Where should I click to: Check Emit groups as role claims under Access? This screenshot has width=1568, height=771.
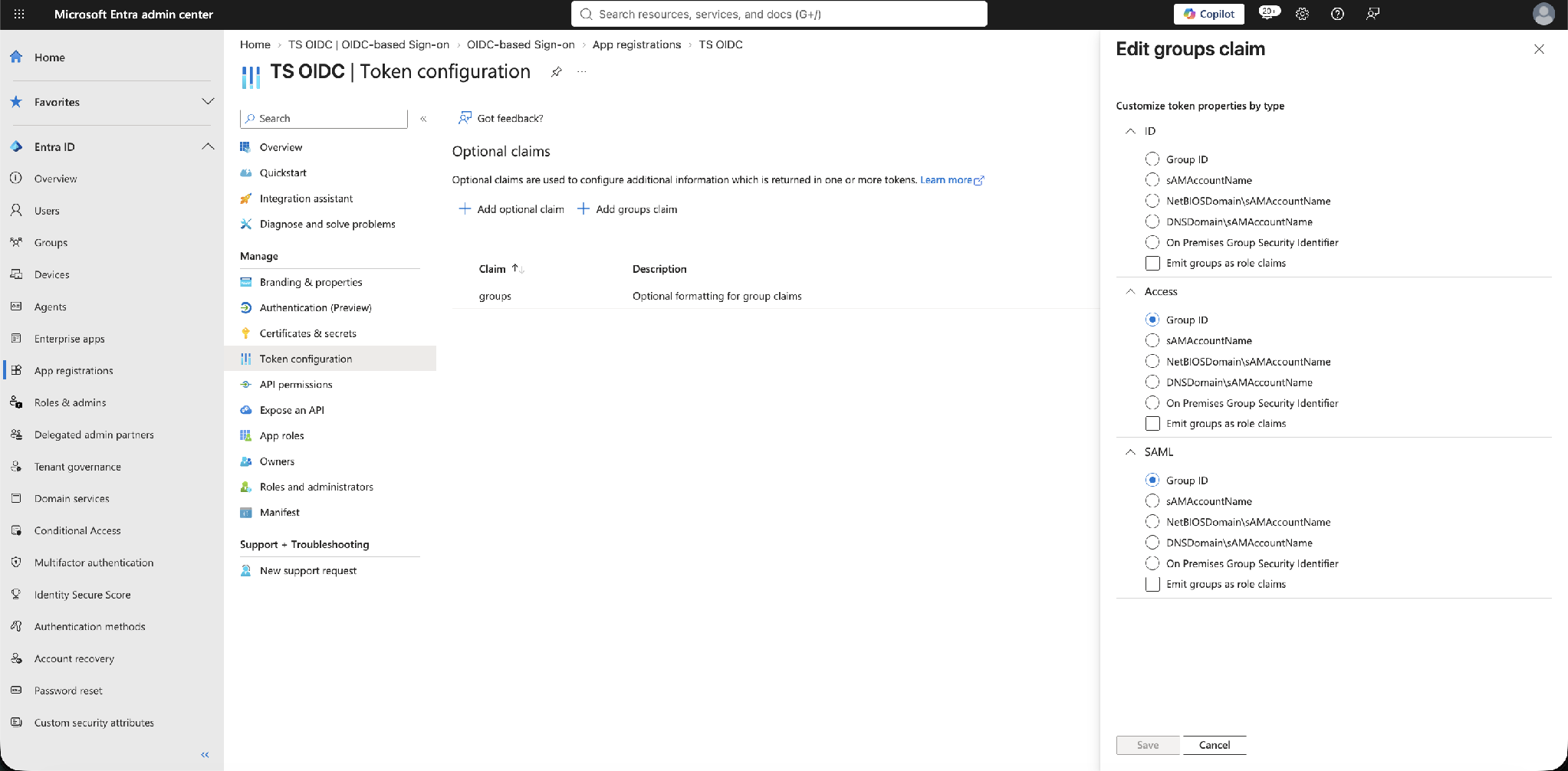coord(1152,423)
